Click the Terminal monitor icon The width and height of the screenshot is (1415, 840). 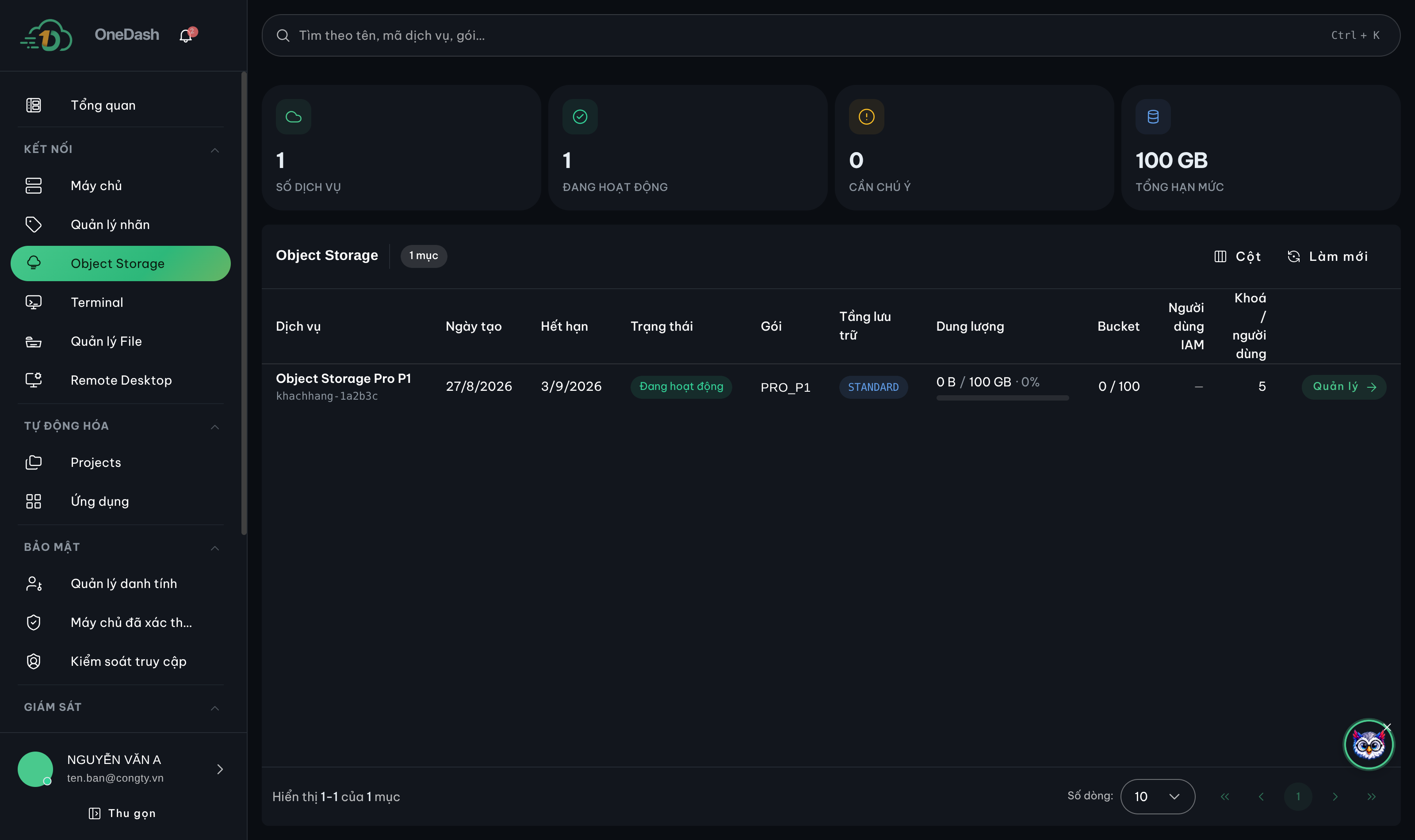(34, 302)
